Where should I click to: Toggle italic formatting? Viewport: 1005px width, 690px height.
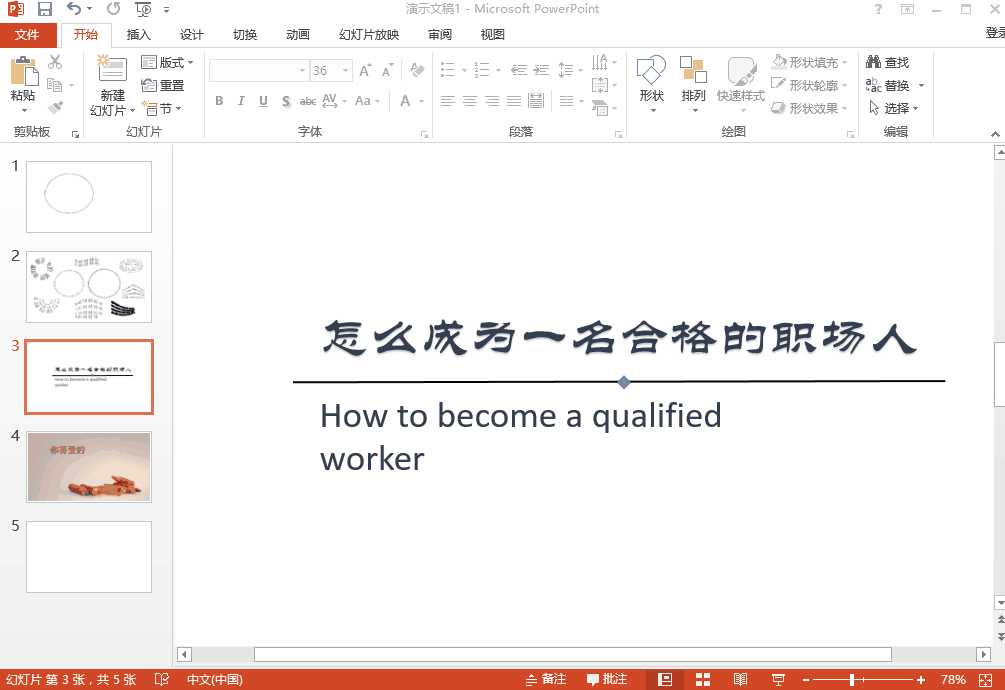pos(241,101)
